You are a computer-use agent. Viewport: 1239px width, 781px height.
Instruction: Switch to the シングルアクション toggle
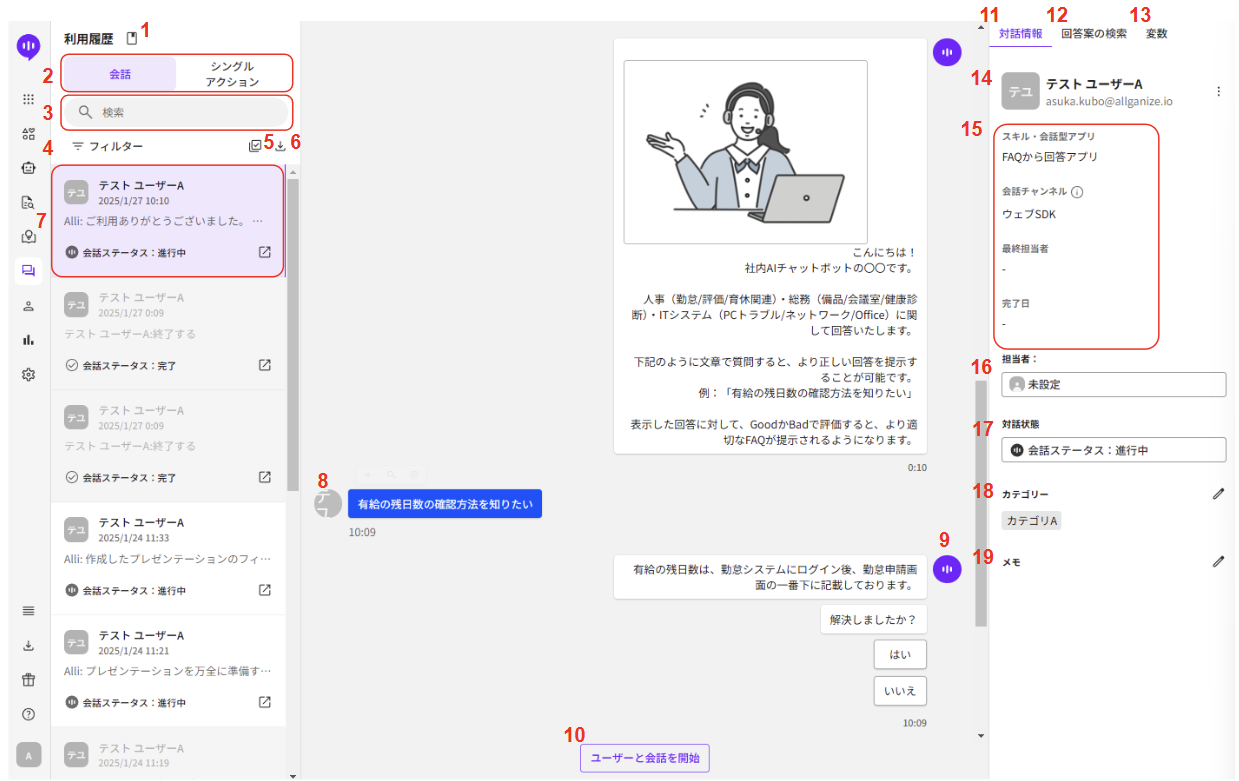232,74
